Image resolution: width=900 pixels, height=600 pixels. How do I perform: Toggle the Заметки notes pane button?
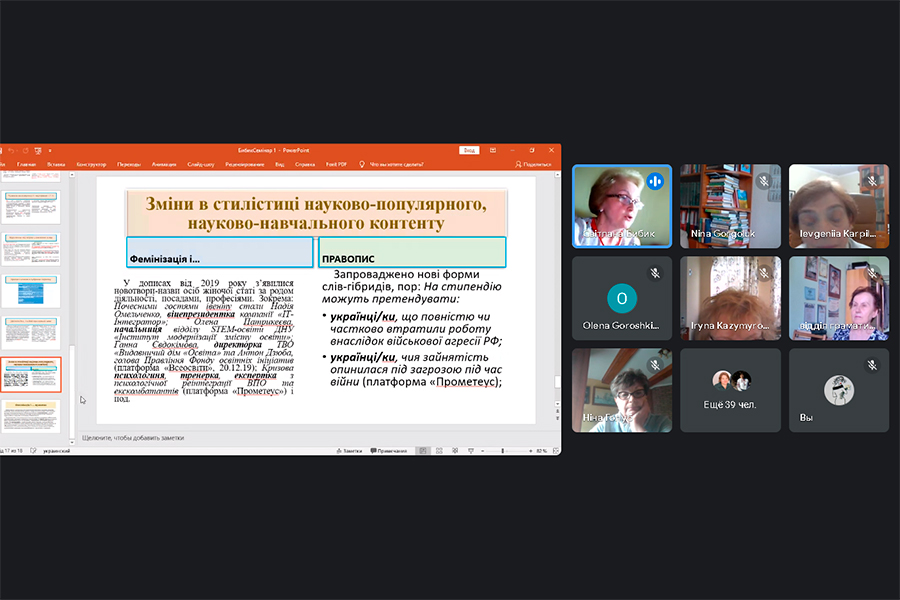[349, 451]
